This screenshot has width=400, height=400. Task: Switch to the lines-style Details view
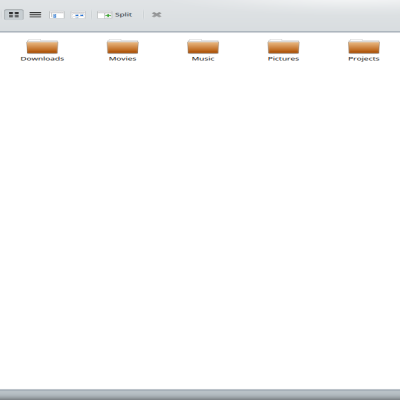coord(35,15)
